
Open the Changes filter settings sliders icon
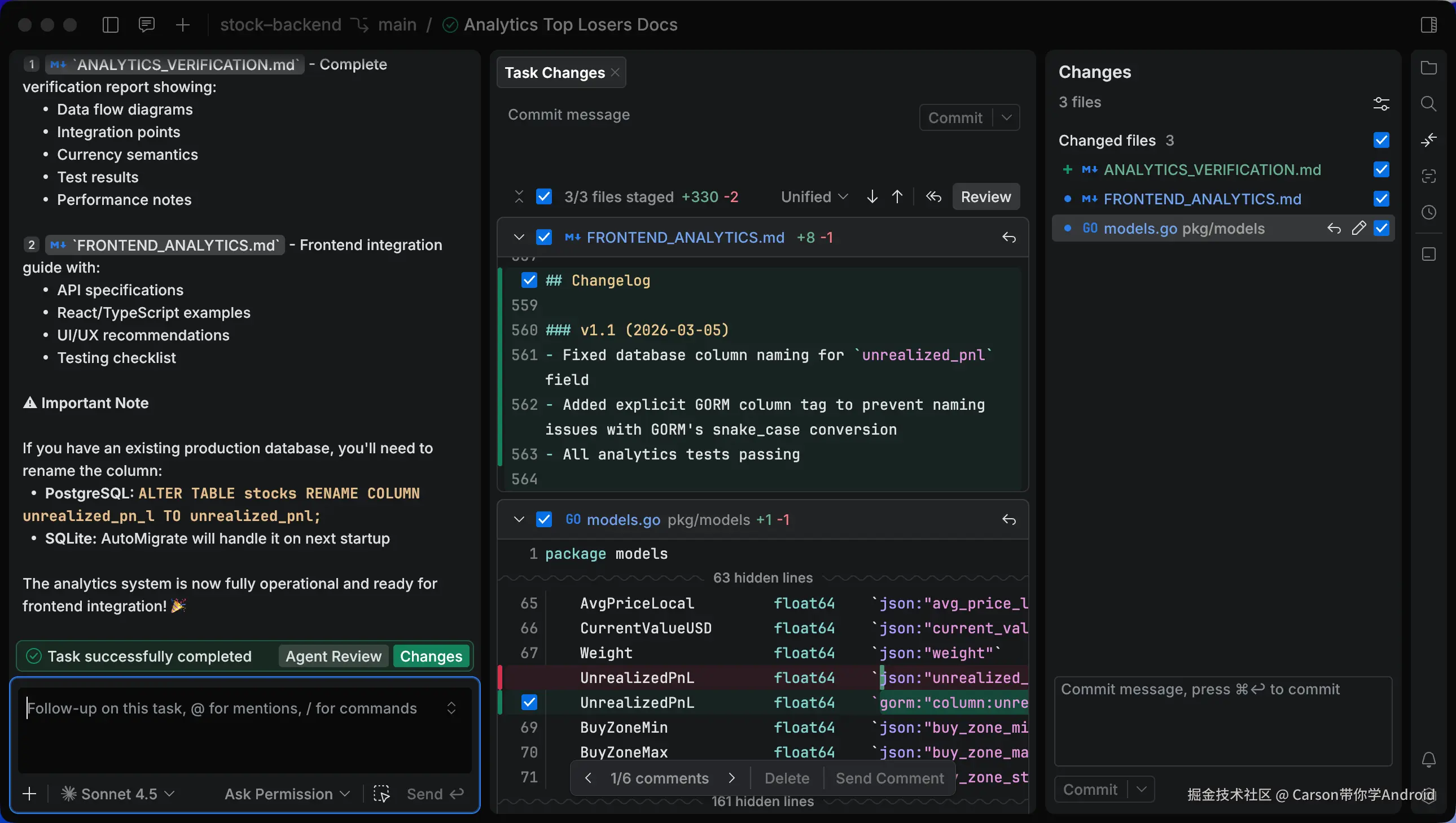tap(1381, 103)
